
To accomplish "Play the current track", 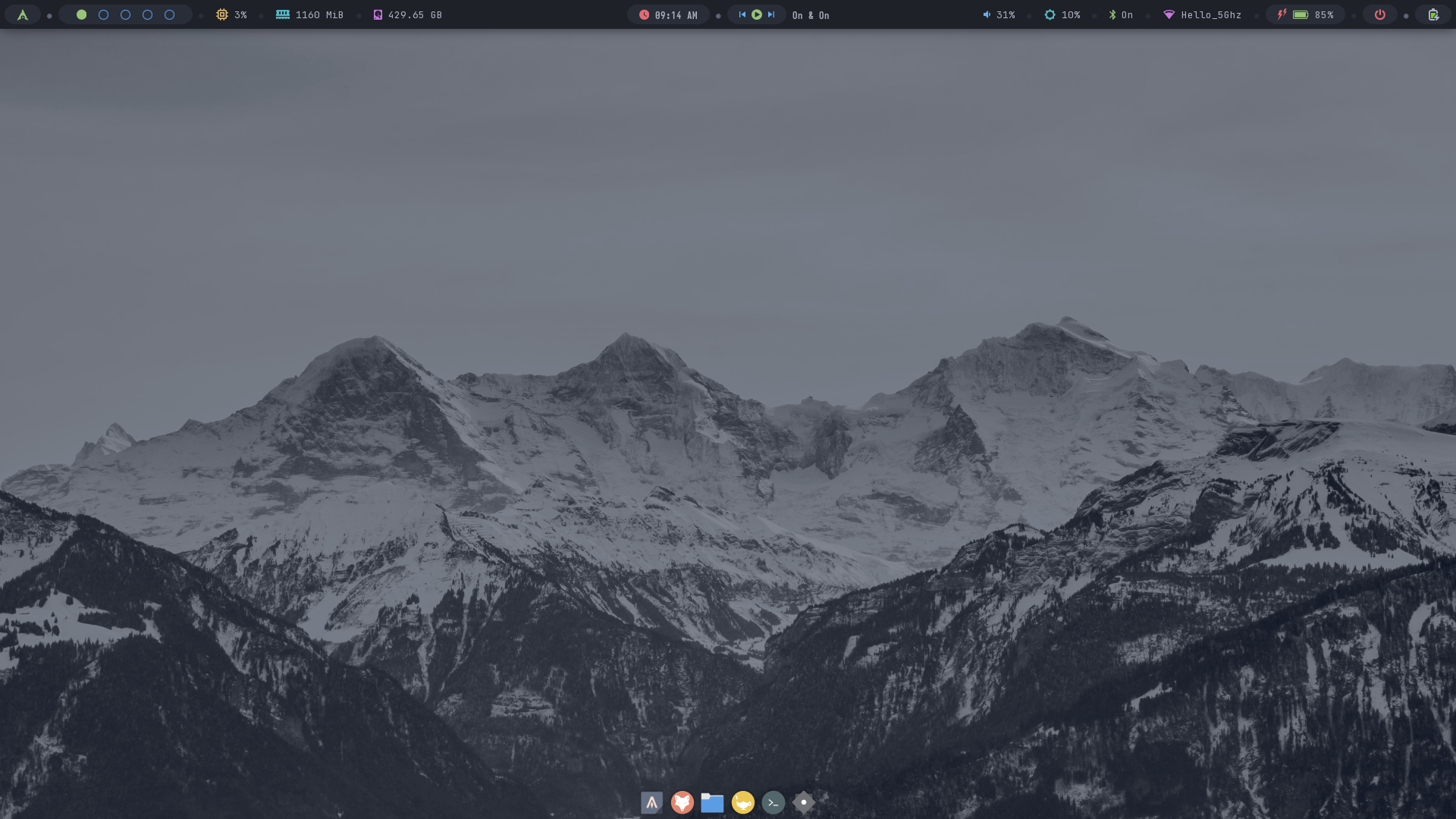I will pos(756,14).
